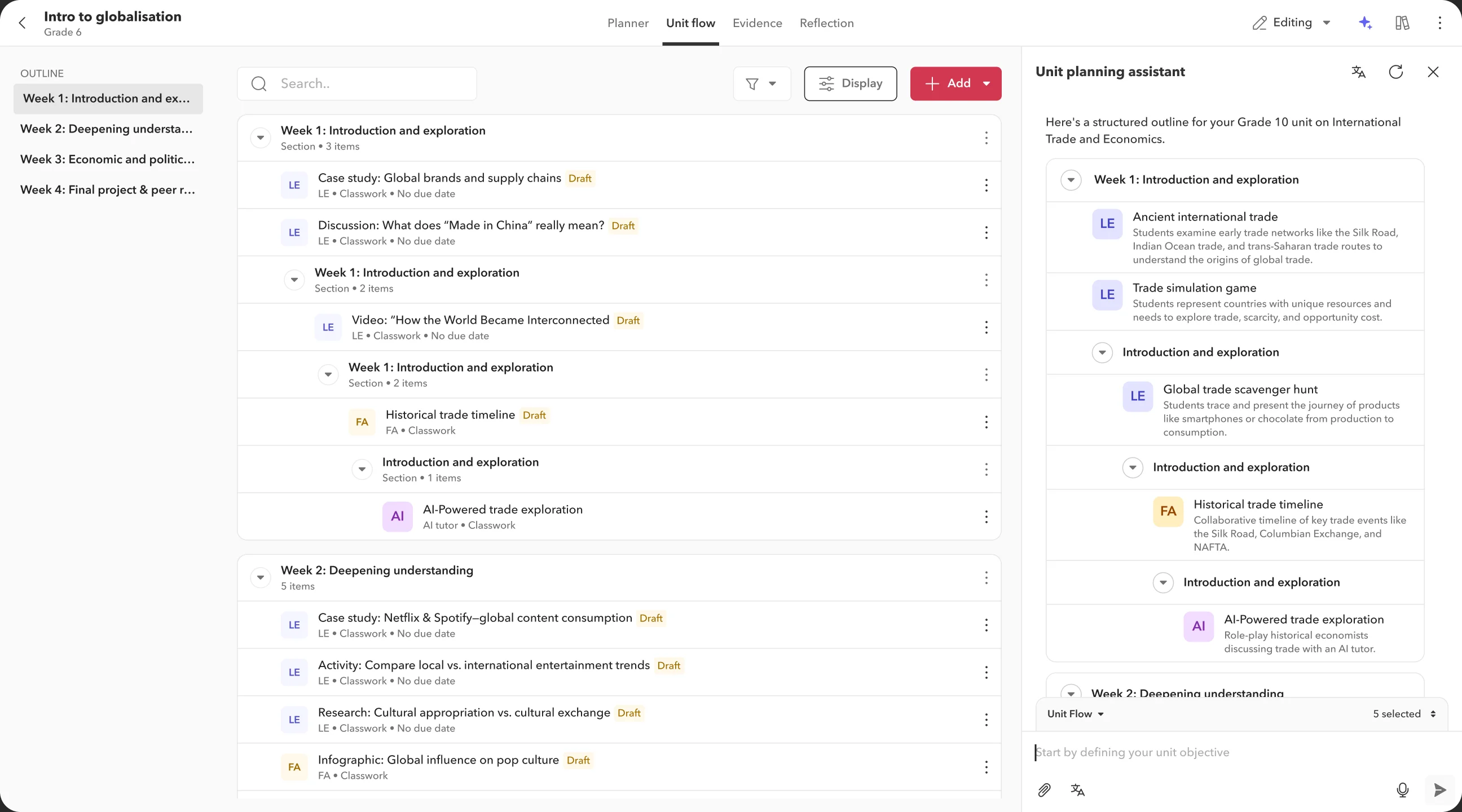Screen dimensions: 1462x812
Task: Open Global trade scavenger hunt item
Action: coord(1235,410)
